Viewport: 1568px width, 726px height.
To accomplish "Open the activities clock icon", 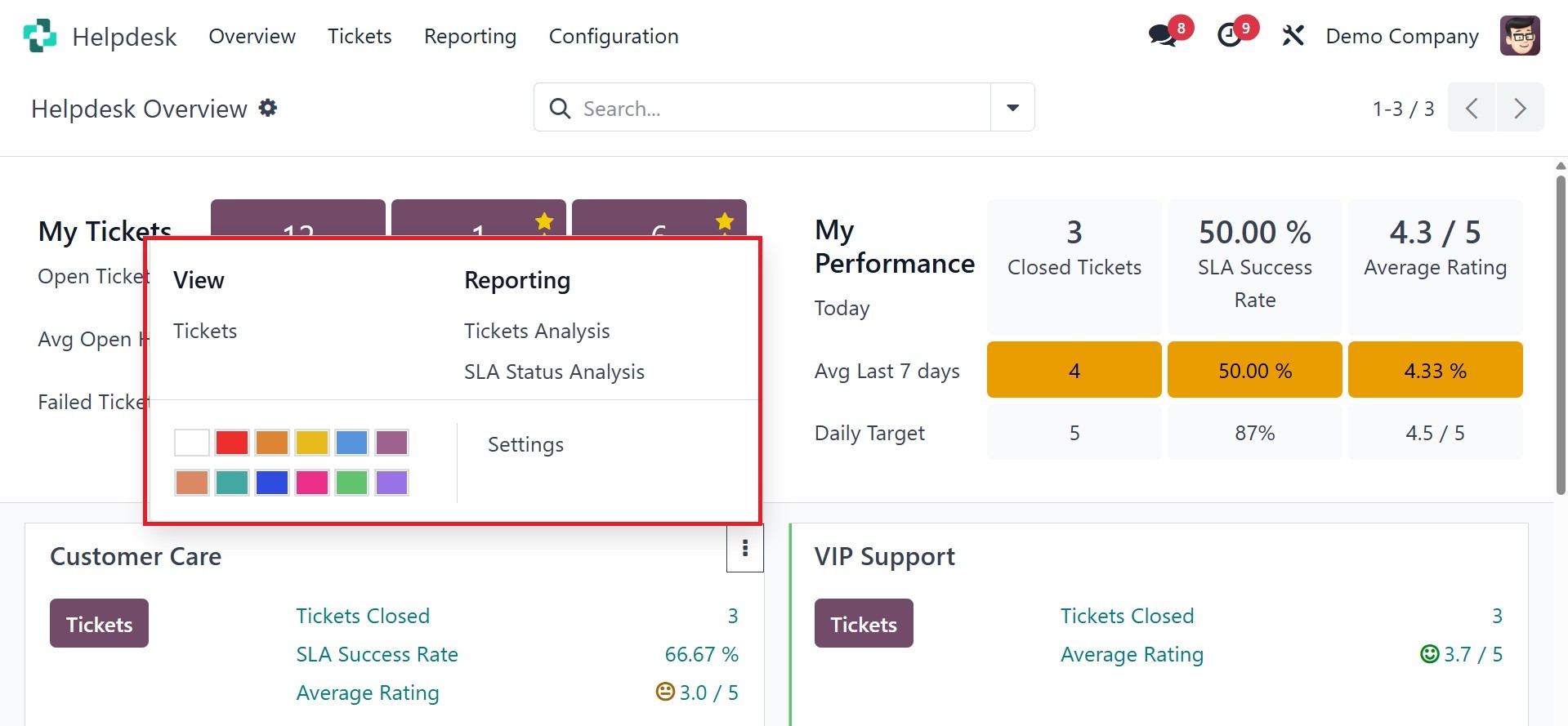I will [x=1230, y=36].
